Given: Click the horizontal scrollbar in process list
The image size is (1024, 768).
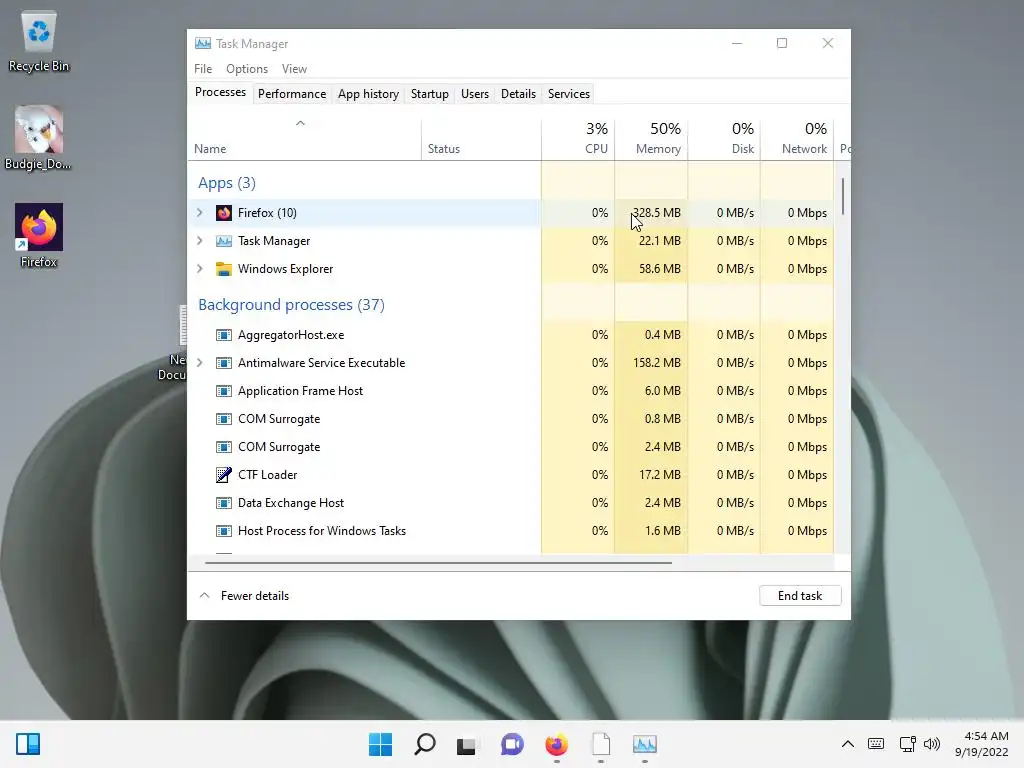Looking at the screenshot, I should click(x=438, y=562).
